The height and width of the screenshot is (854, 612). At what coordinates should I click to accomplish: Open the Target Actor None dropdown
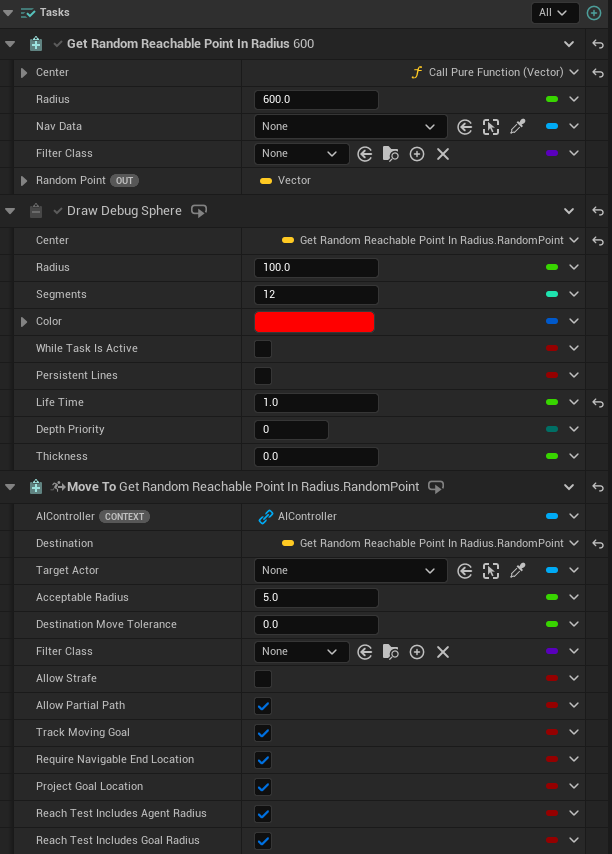point(351,570)
